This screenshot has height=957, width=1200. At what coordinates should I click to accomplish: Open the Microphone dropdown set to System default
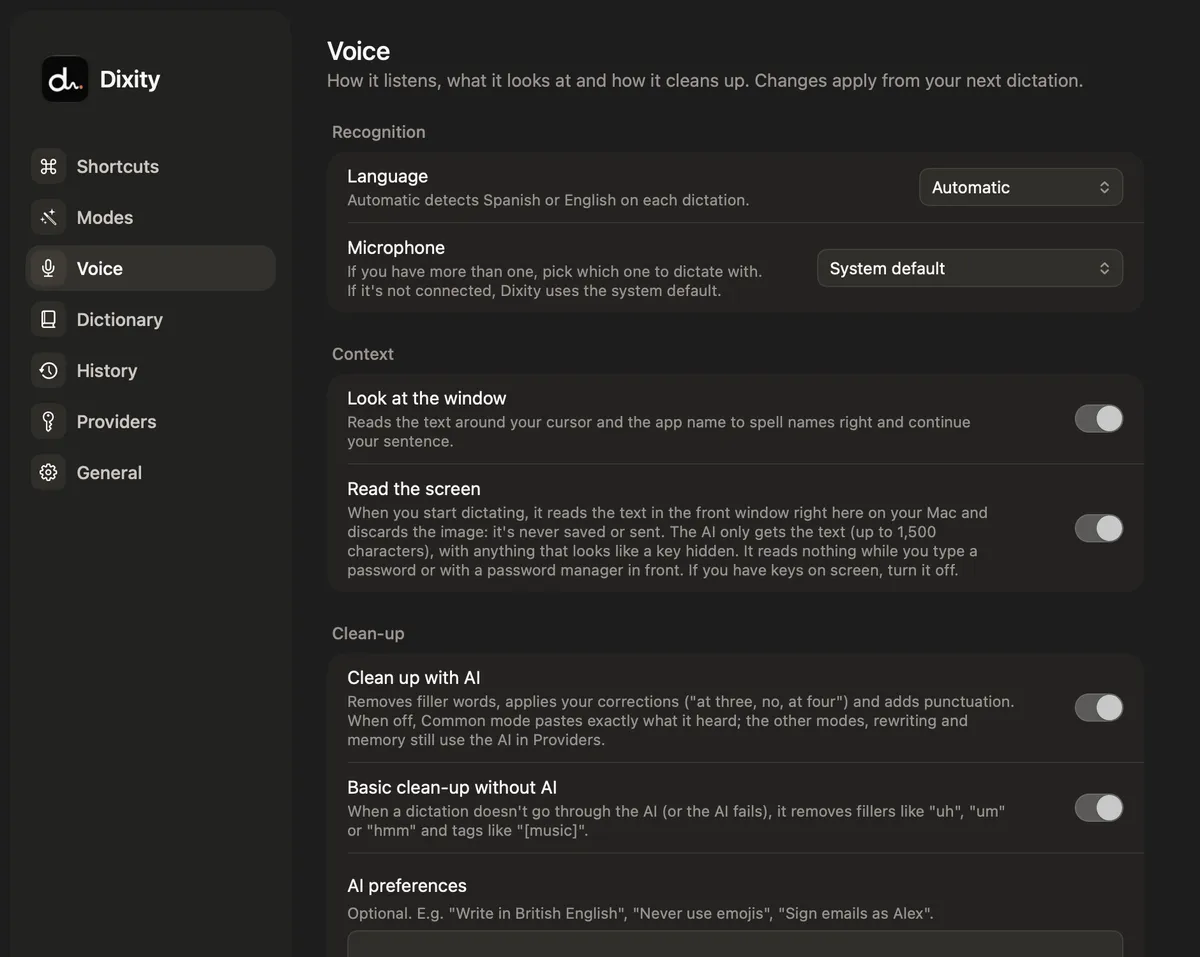click(970, 268)
